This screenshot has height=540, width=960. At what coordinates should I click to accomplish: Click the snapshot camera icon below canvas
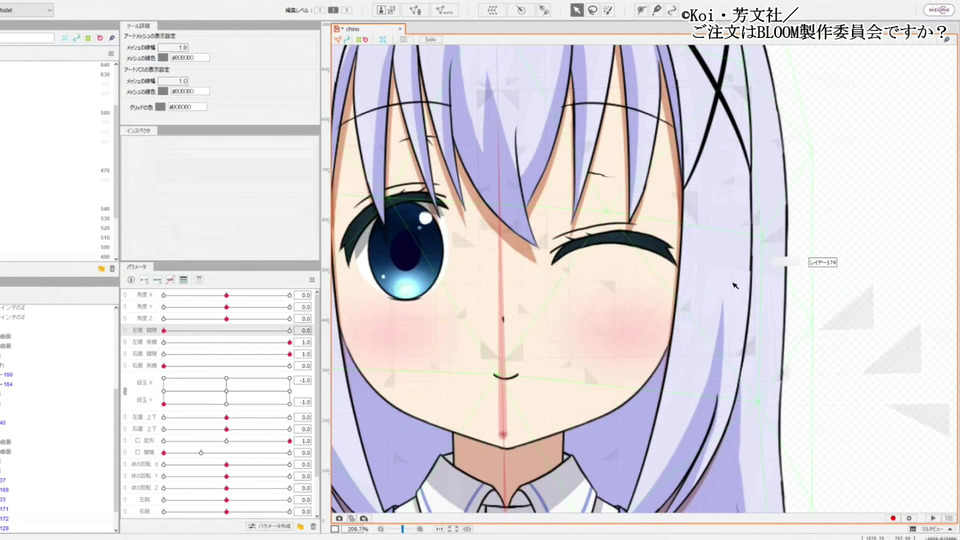pyautogui.click(x=339, y=518)
